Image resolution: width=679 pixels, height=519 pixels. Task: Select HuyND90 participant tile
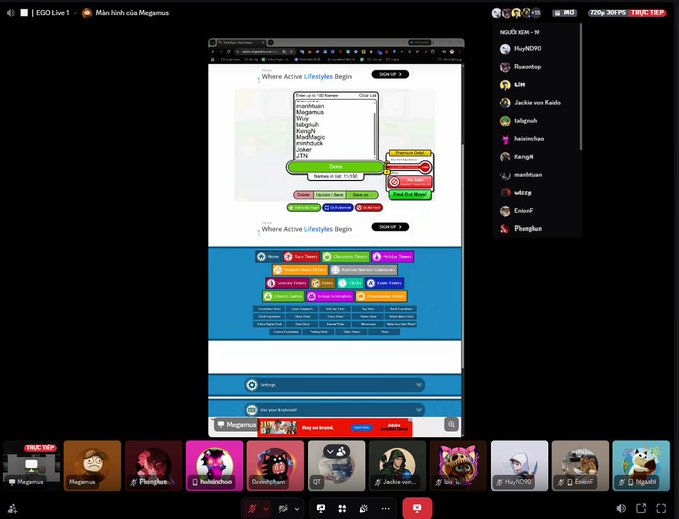(x=519, y=466)
